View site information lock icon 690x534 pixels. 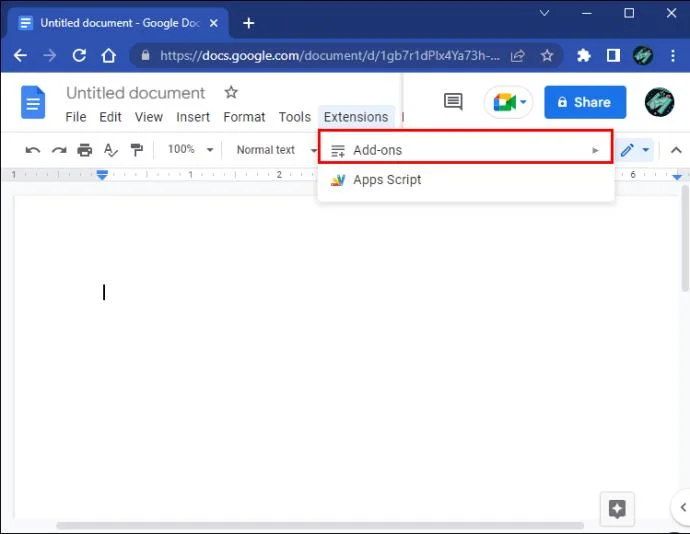[146, 55]
